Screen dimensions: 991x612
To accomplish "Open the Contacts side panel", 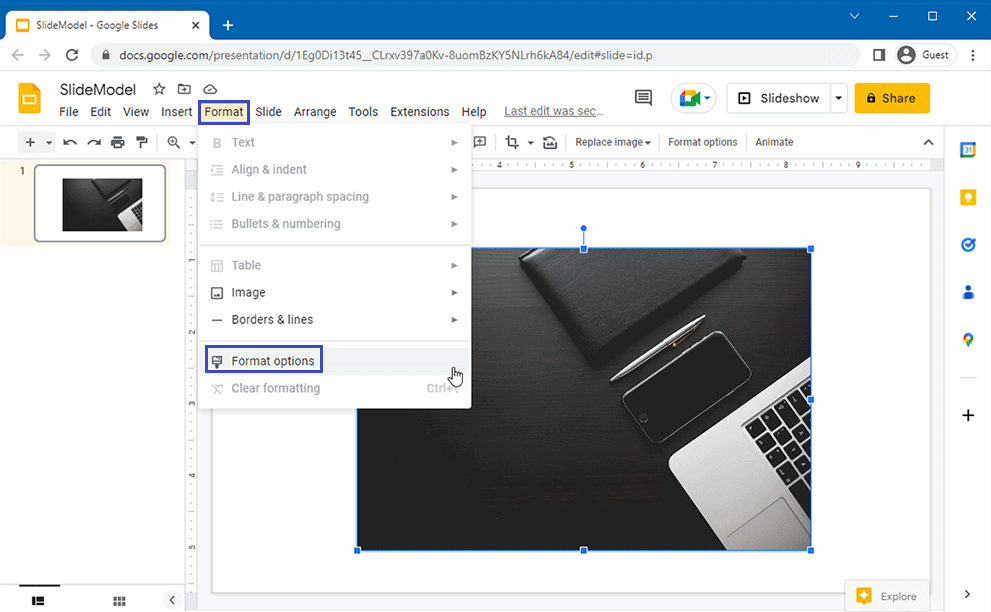I will tap(967, 292).
